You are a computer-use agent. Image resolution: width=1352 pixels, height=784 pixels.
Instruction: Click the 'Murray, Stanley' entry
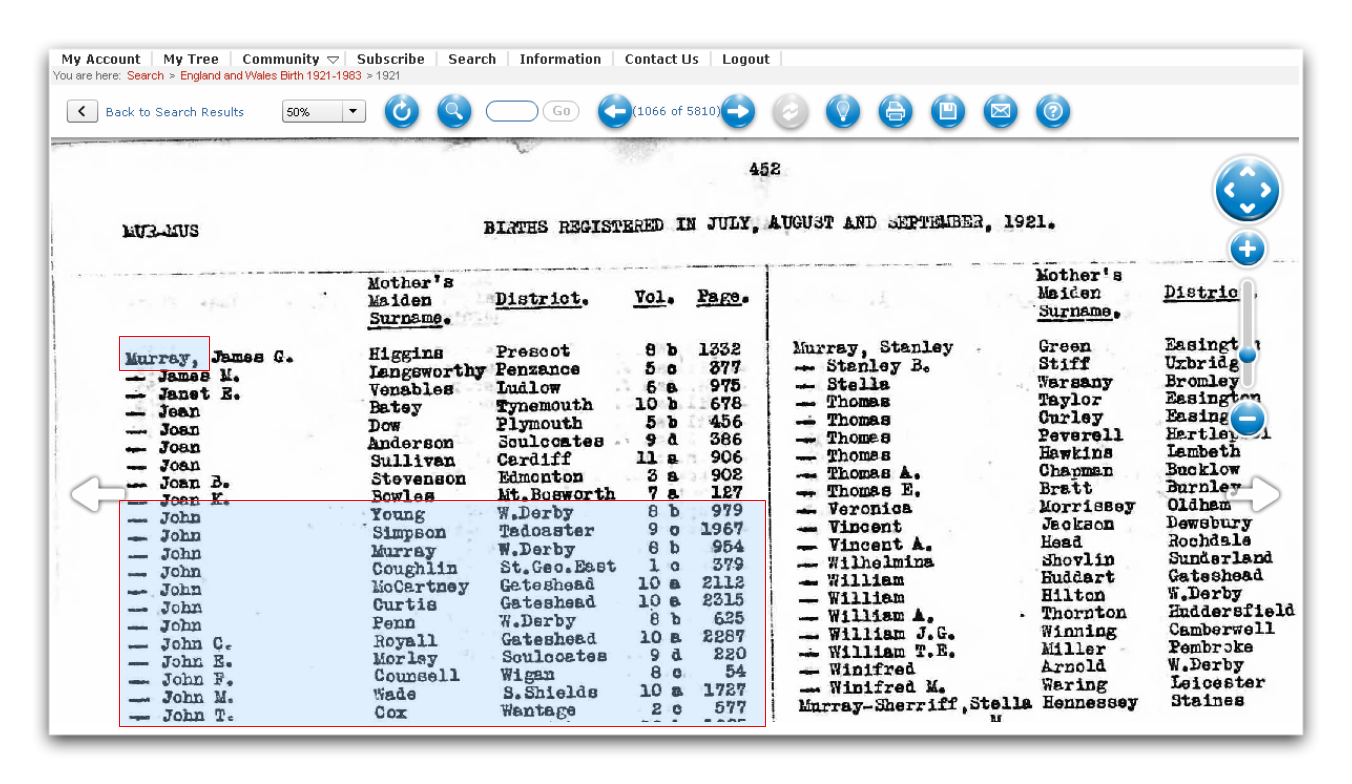coord(873,348)
